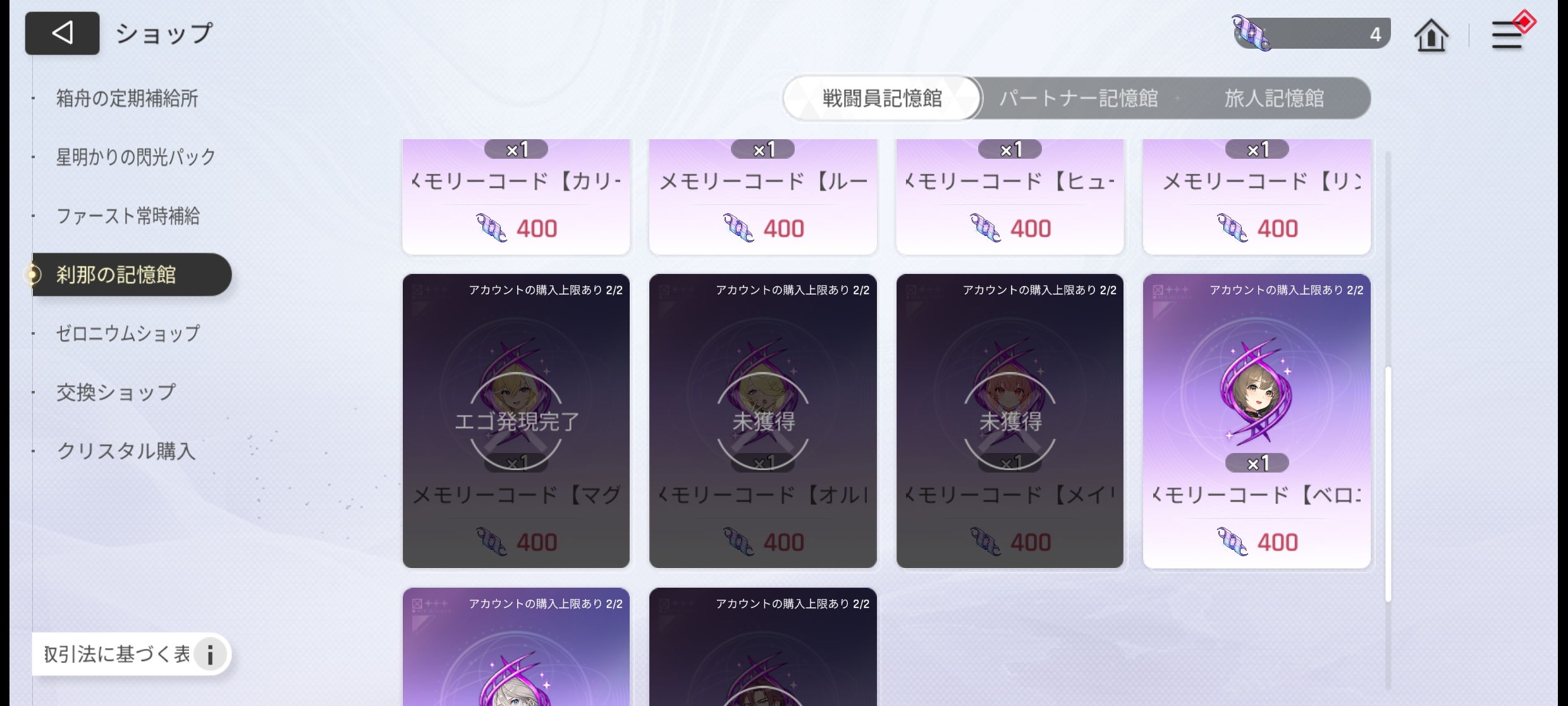The image size is (1568, 706).
Task: Switch to パートナー記憶館 tab
Action: tap(1079, 98)
